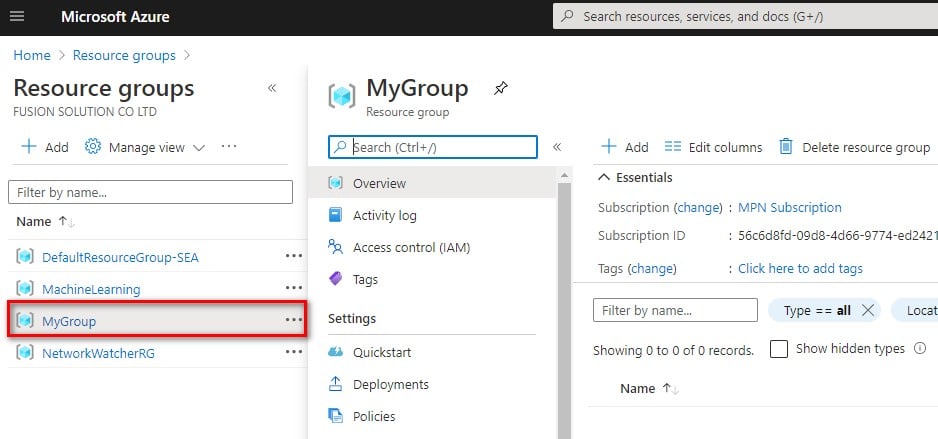
Task: Add a new resource group
Action: pos(45,147)
